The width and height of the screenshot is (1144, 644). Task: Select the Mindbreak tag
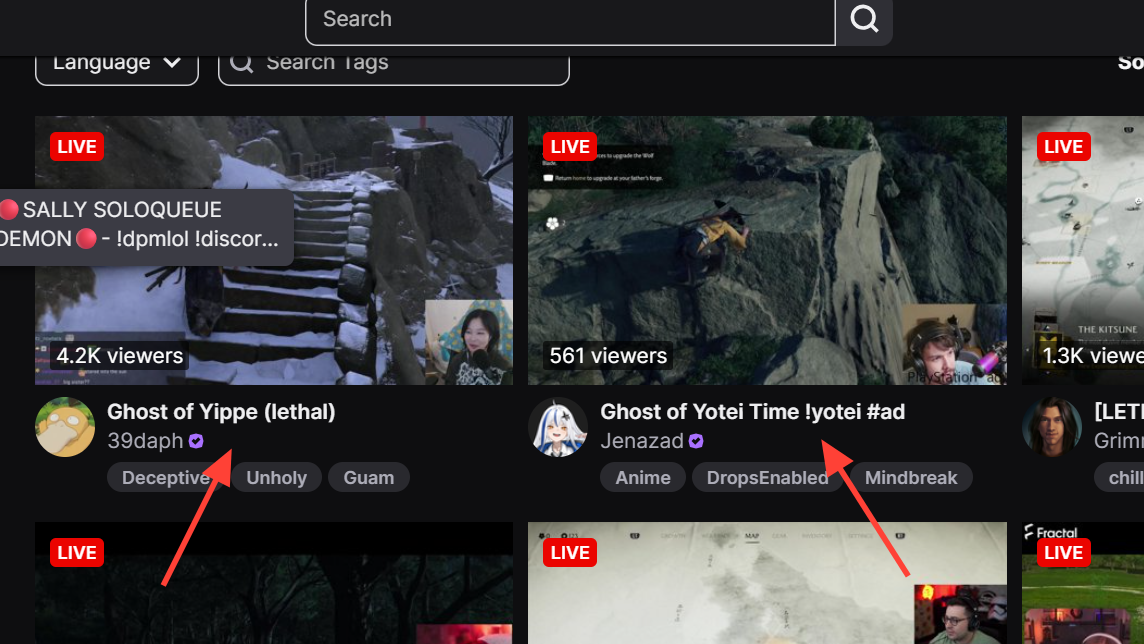tap(911, 478)
